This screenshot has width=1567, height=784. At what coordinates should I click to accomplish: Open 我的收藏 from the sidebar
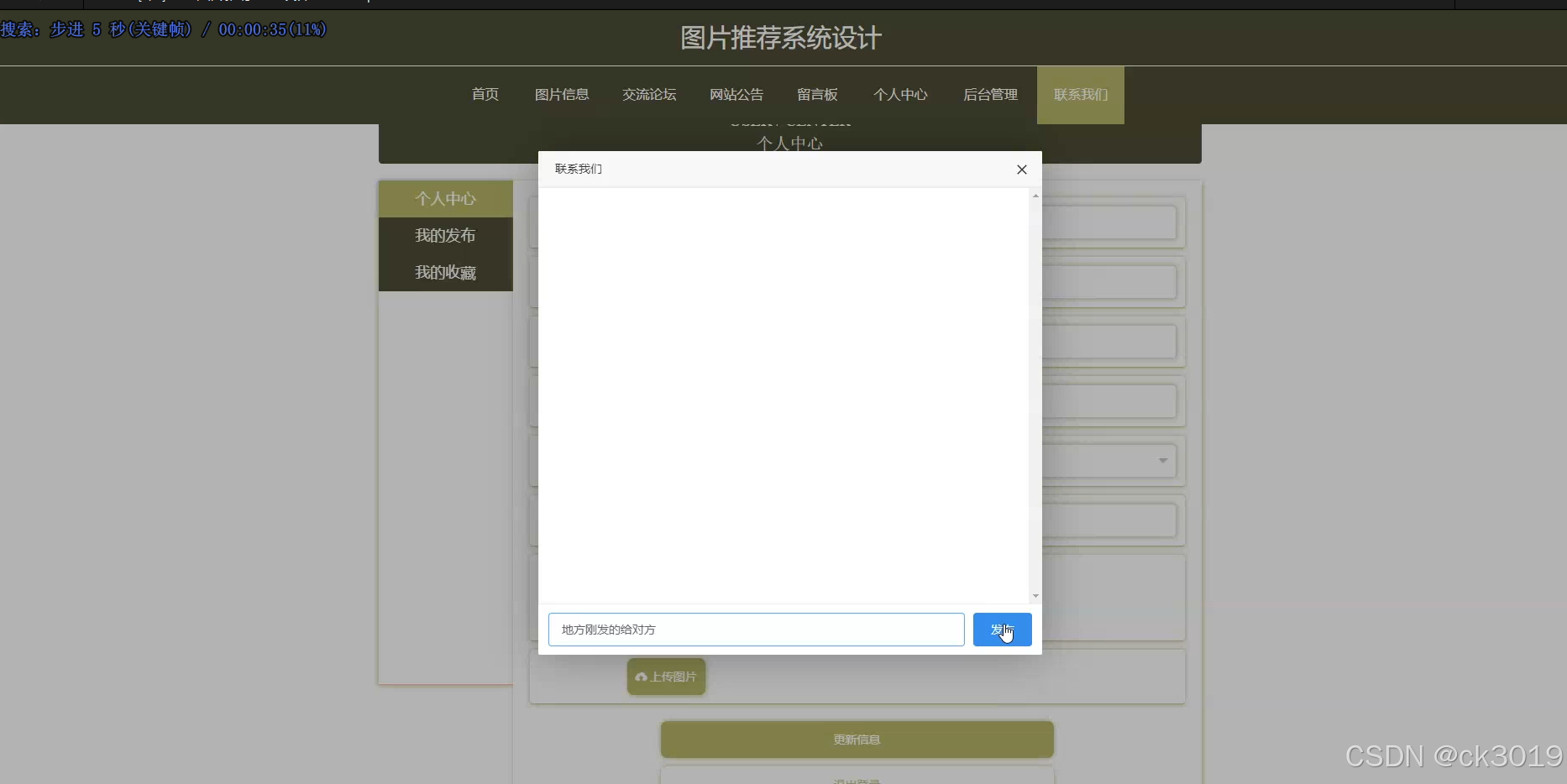(x=445, y=272)
